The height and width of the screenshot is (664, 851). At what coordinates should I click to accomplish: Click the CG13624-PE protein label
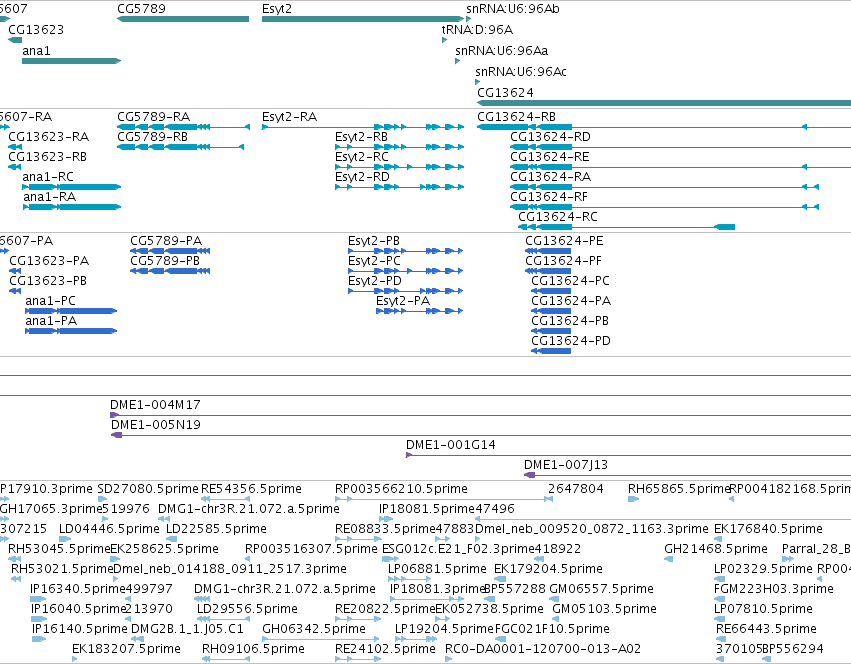(564, 241)
